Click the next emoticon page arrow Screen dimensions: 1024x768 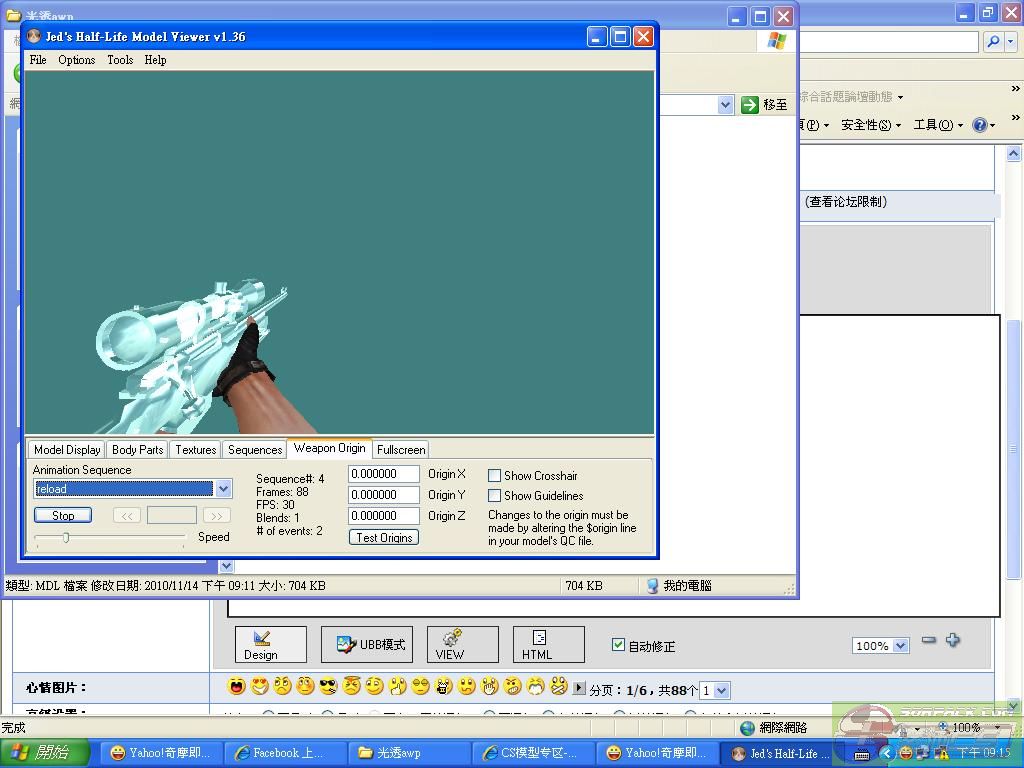pos(579,688)
